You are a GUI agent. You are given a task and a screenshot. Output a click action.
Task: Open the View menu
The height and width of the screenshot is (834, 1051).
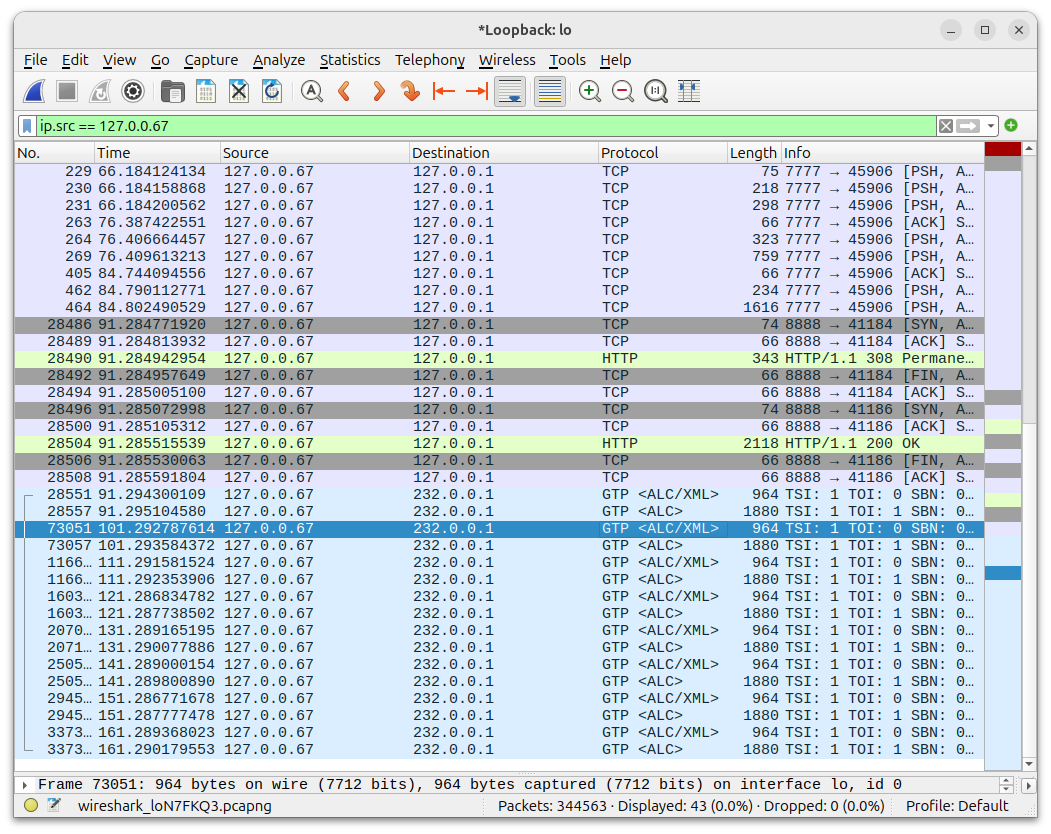[x=119, y=60]
